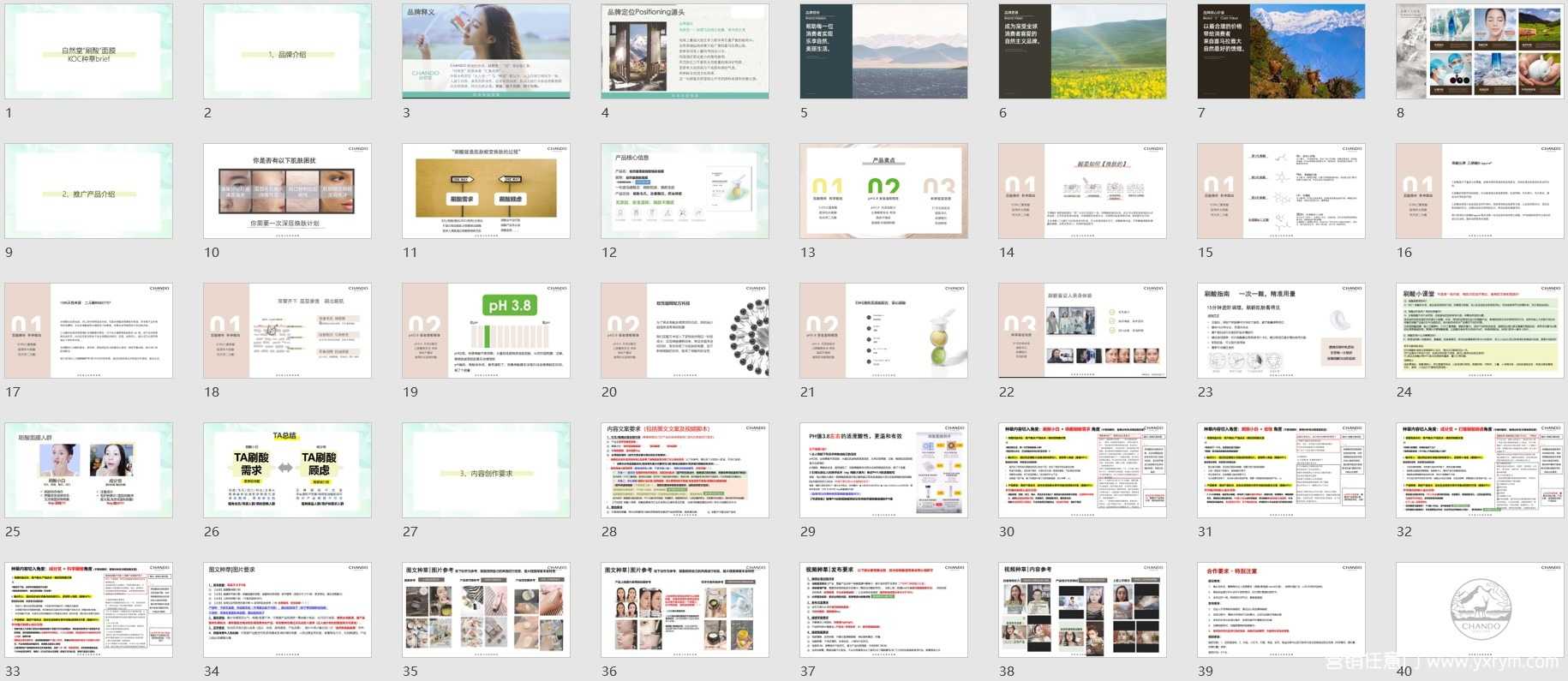Select slide 6 with rainbow meadow photo
Viewport: 1568px width, 681px height.
1082,51
